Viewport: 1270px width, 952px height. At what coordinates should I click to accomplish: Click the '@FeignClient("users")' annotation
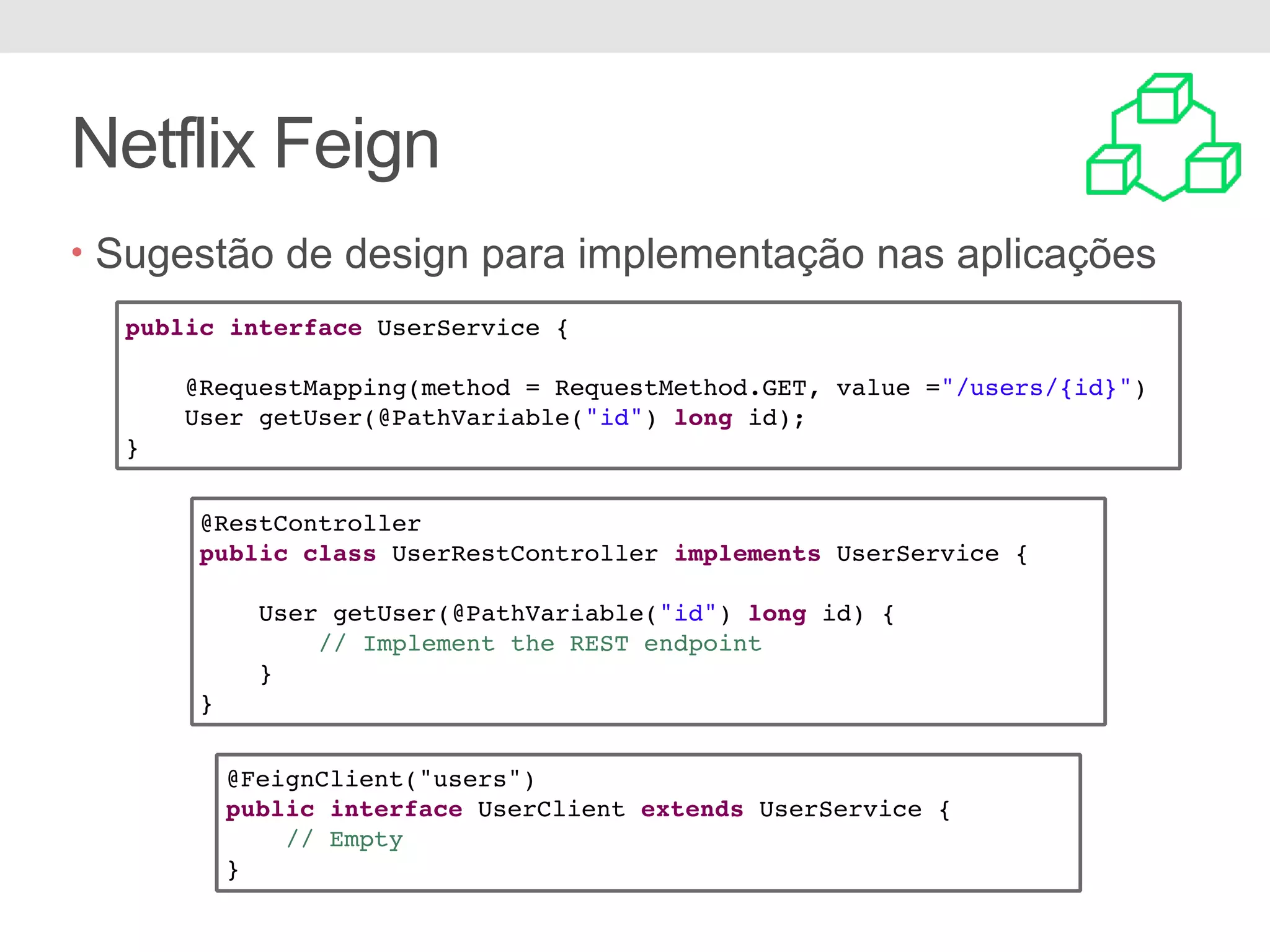pyautogui.click(x=380, y=780)
